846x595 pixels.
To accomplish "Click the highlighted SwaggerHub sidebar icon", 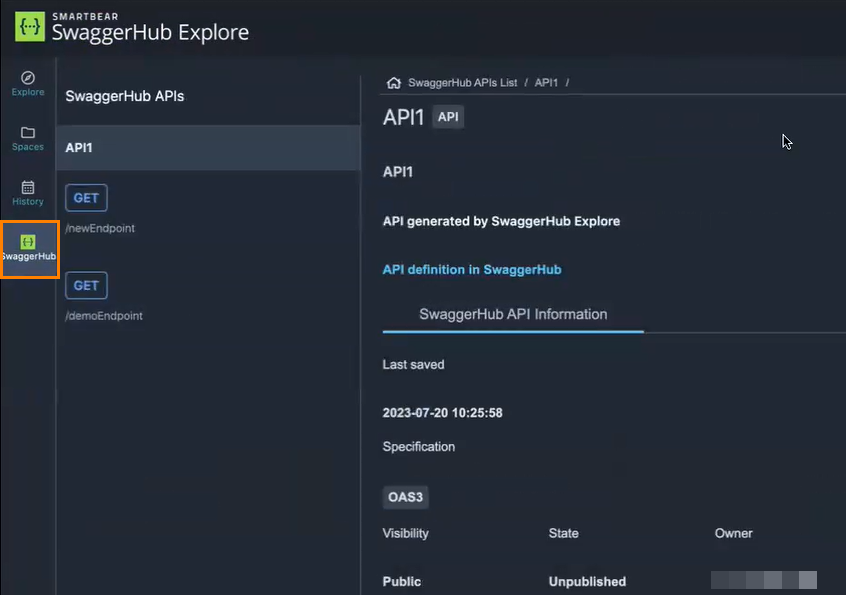I will 29,248.
